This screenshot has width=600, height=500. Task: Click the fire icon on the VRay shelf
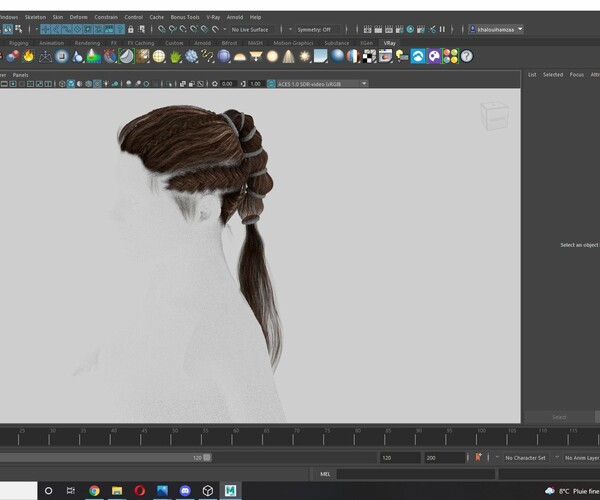[x=29, y=56]
